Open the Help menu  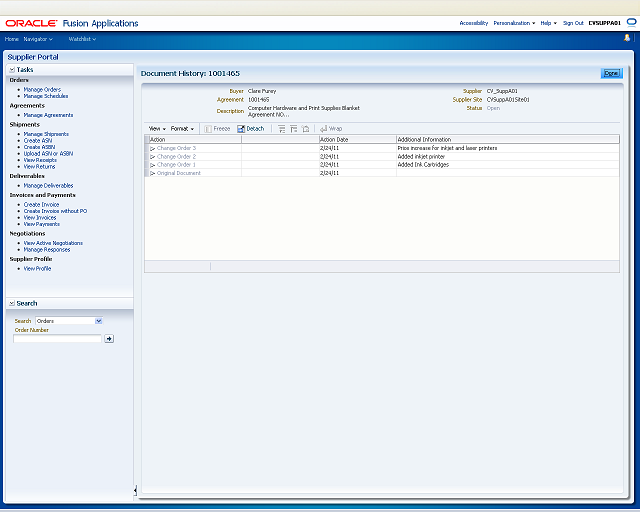tap(549, 23)
